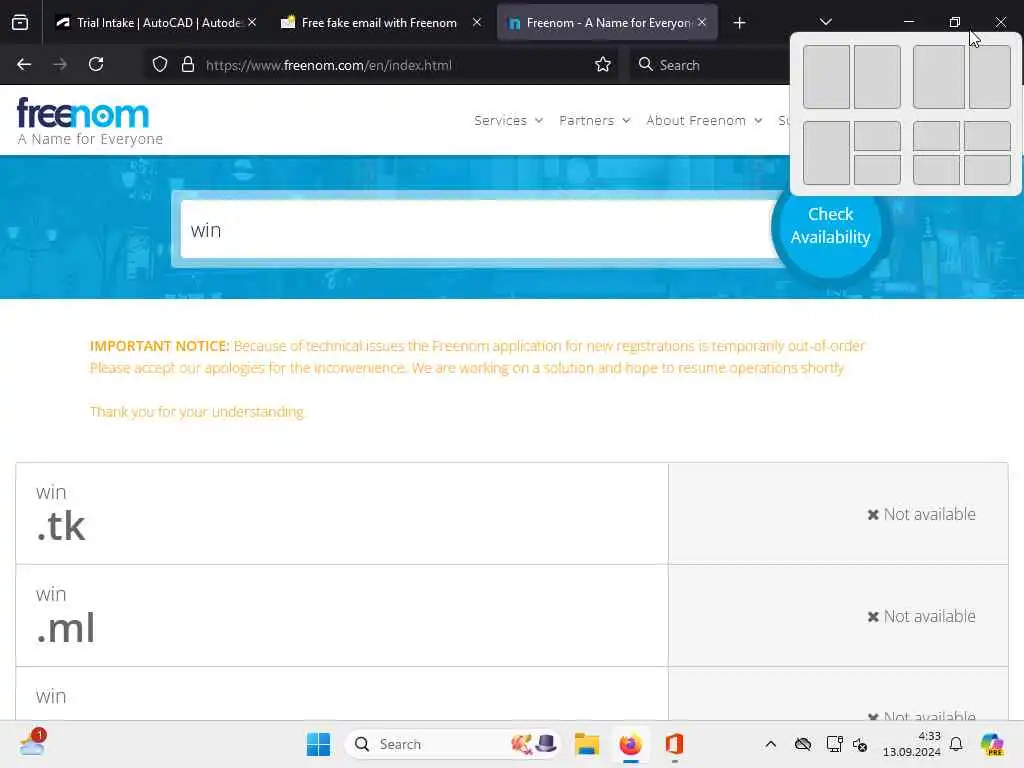Viewport: 1024px width, 768px height.
Task: Expand the Services menu
Action: [x=508, y=120]
